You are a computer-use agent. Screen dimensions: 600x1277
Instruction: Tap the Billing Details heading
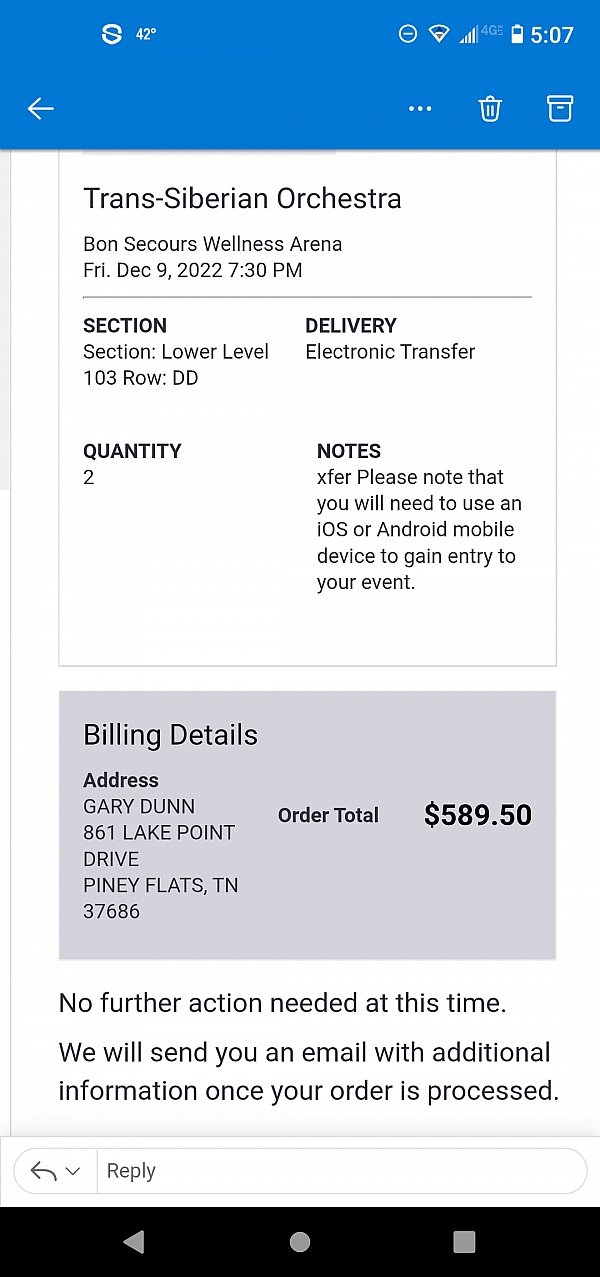(170, 735)
